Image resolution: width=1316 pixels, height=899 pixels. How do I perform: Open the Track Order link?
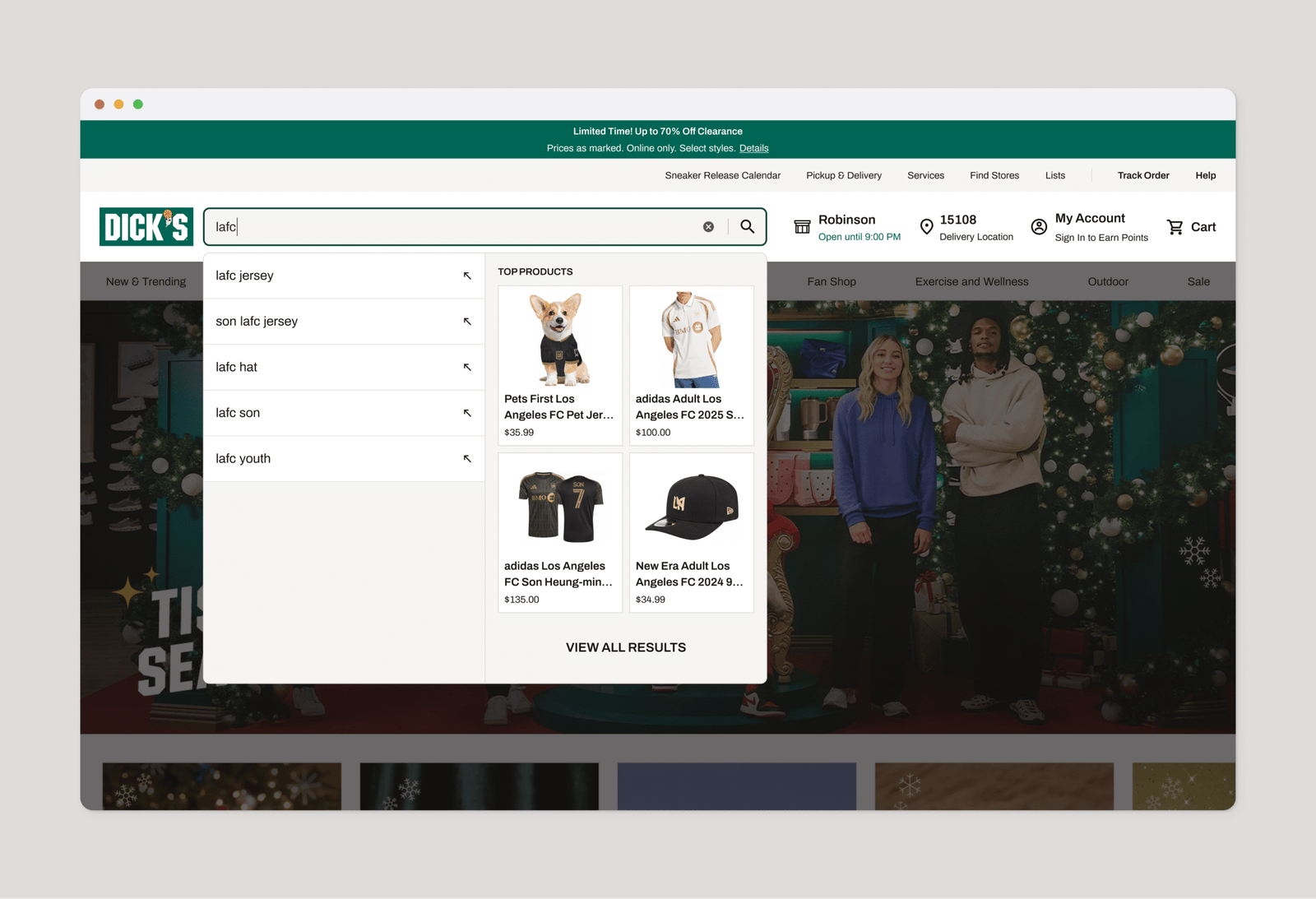coord(1142,175)
